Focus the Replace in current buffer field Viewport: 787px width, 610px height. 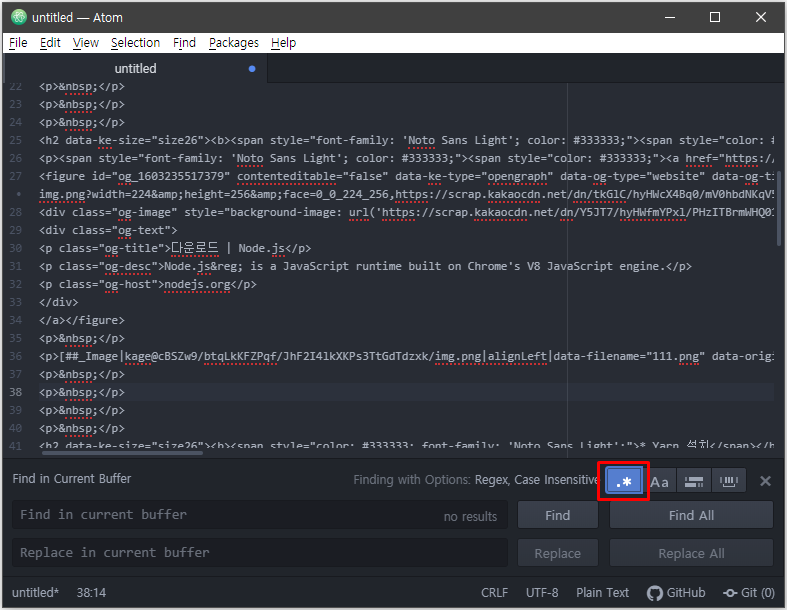click(259, 553)
